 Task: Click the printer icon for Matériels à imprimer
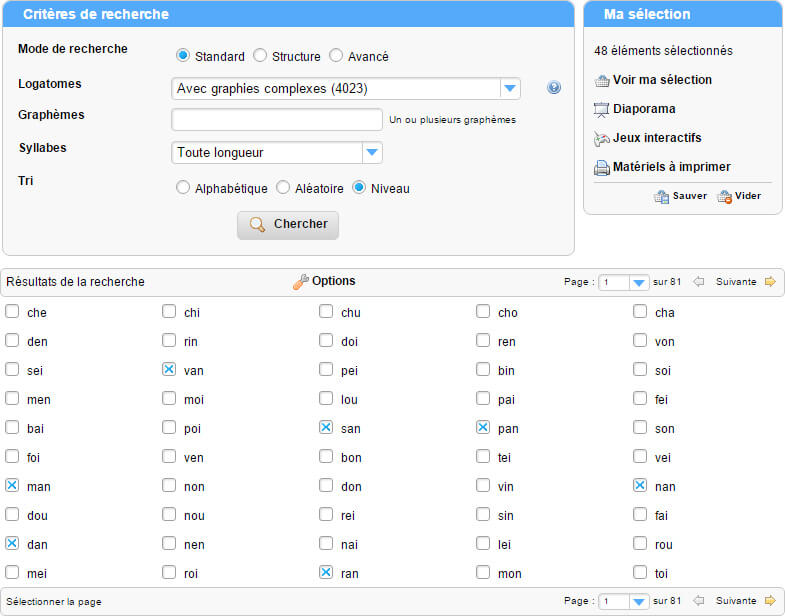[x=601, y=167]
